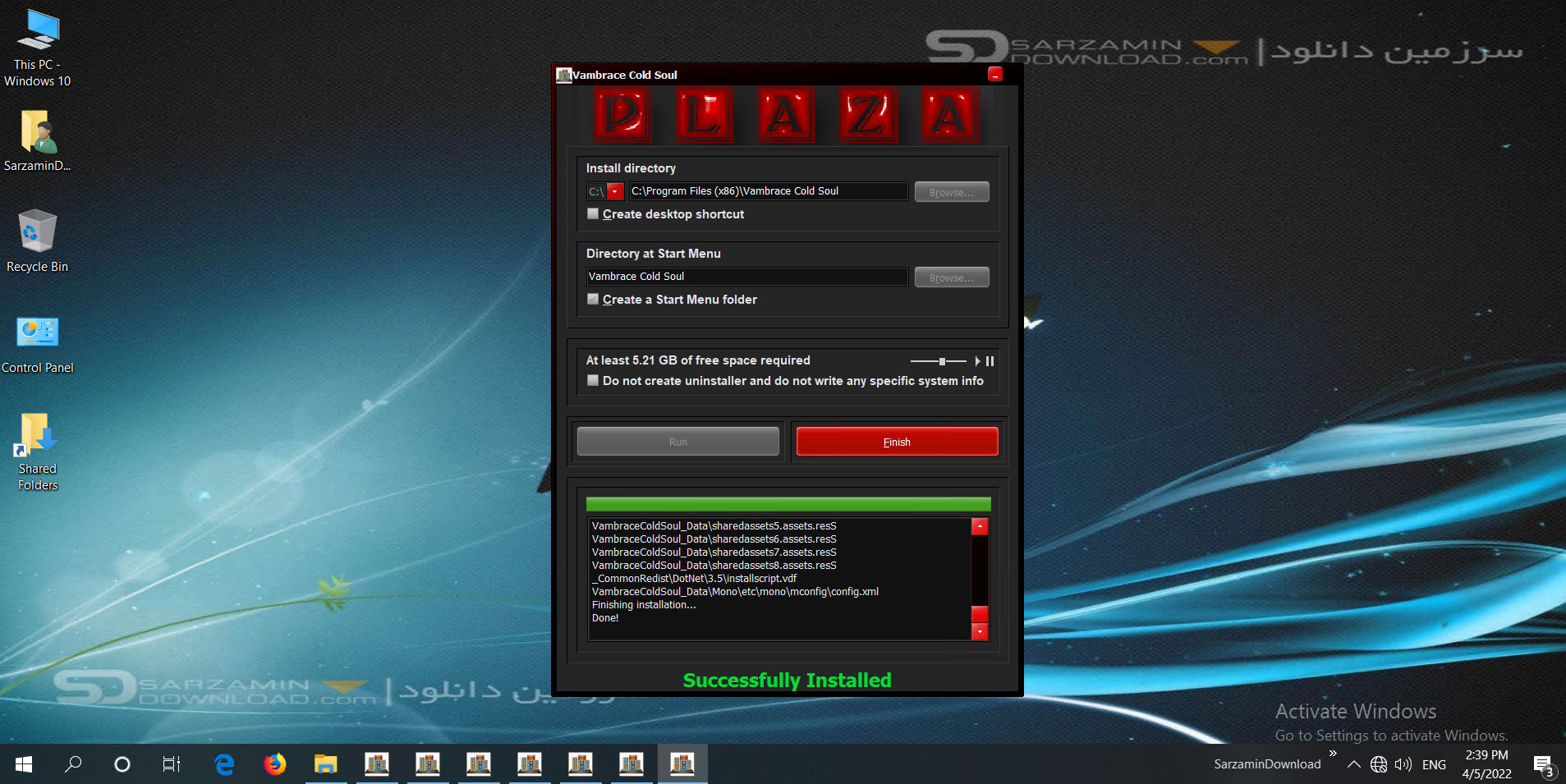Image resolution: width=1566 pixels, height=784 pixels.
Task: Open Control Panel desktop icon
Action: (x=38, y=345)
